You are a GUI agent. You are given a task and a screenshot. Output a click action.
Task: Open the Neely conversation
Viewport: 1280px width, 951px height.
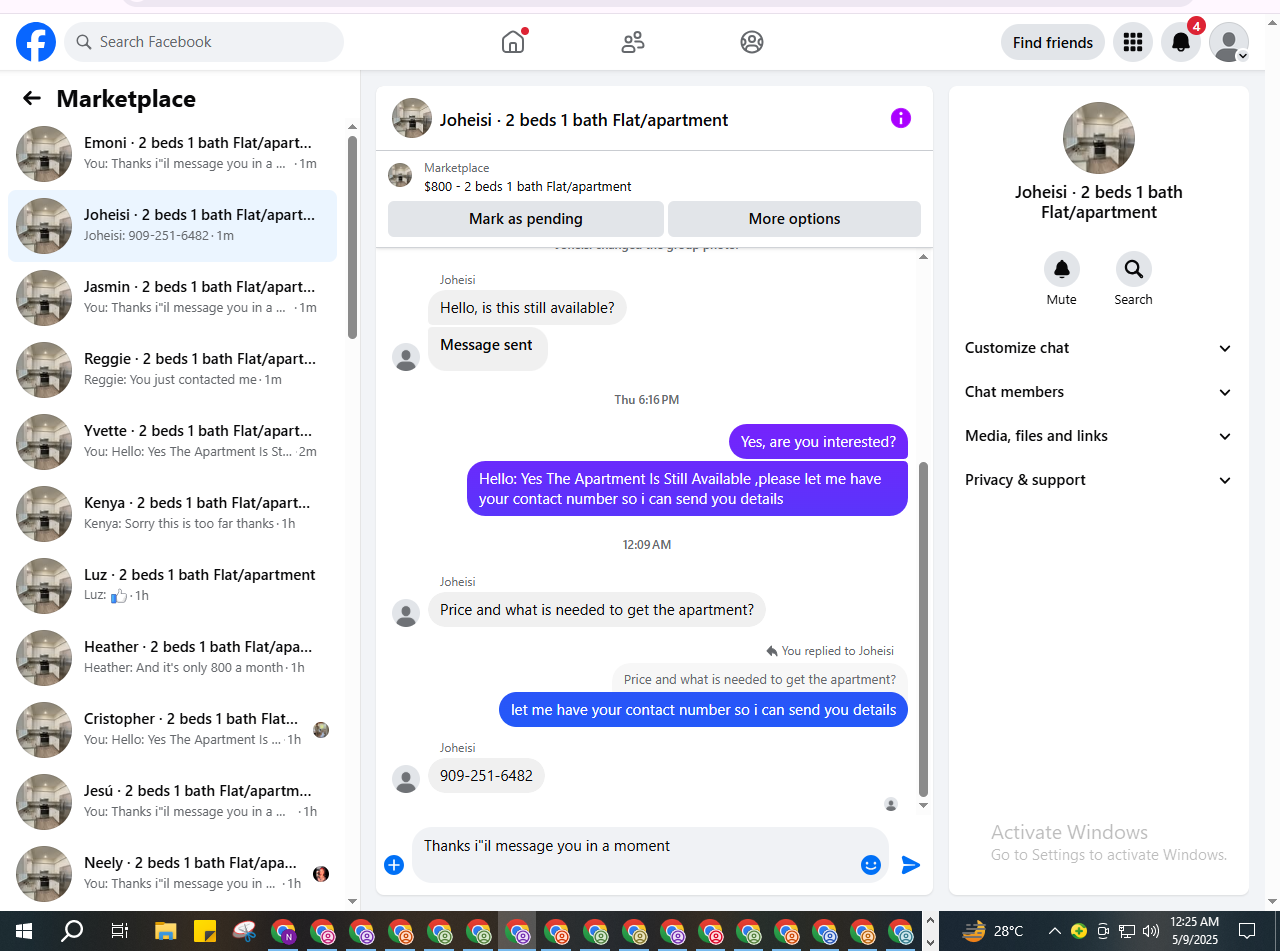pos(172,874)
